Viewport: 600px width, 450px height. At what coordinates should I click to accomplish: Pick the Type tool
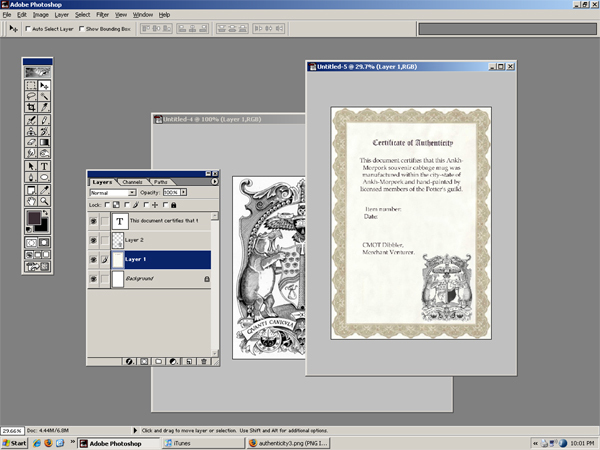point(44,166)
